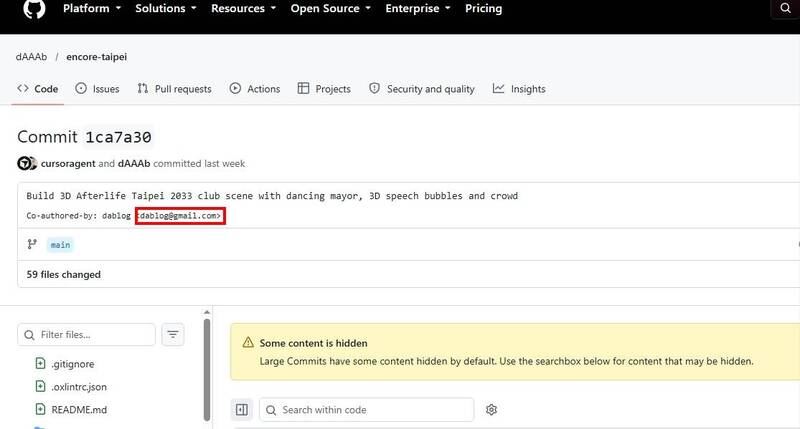800x429 pixels.
Task: Click the added-file icon beside README.md
Action: click(40, 409)
